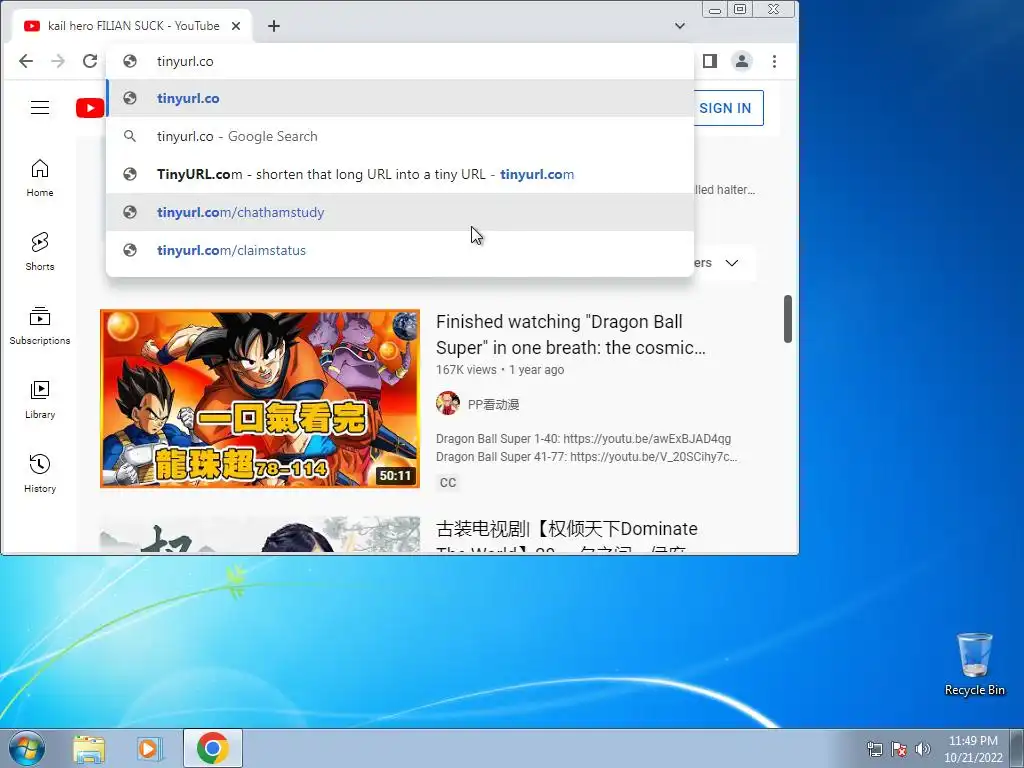Open Subscriptions in the sidebar

[40, 325]
